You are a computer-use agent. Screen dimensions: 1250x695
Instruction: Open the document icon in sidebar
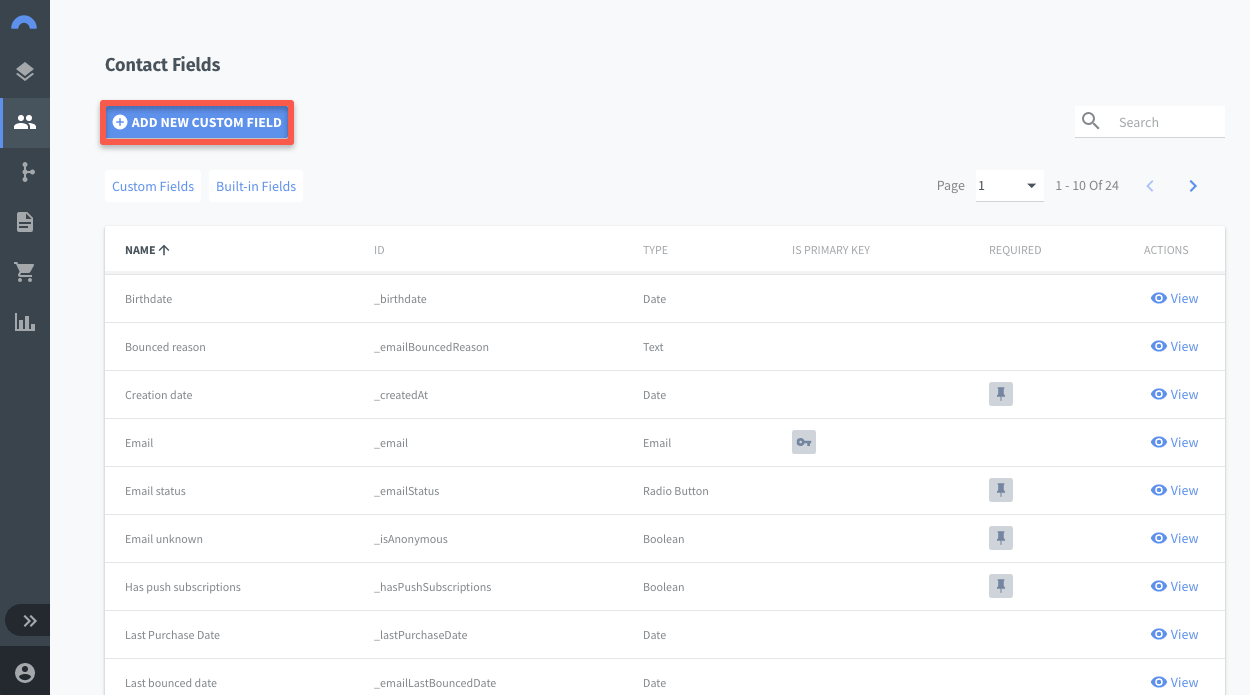pyautogui.click(x=25, y=222)
